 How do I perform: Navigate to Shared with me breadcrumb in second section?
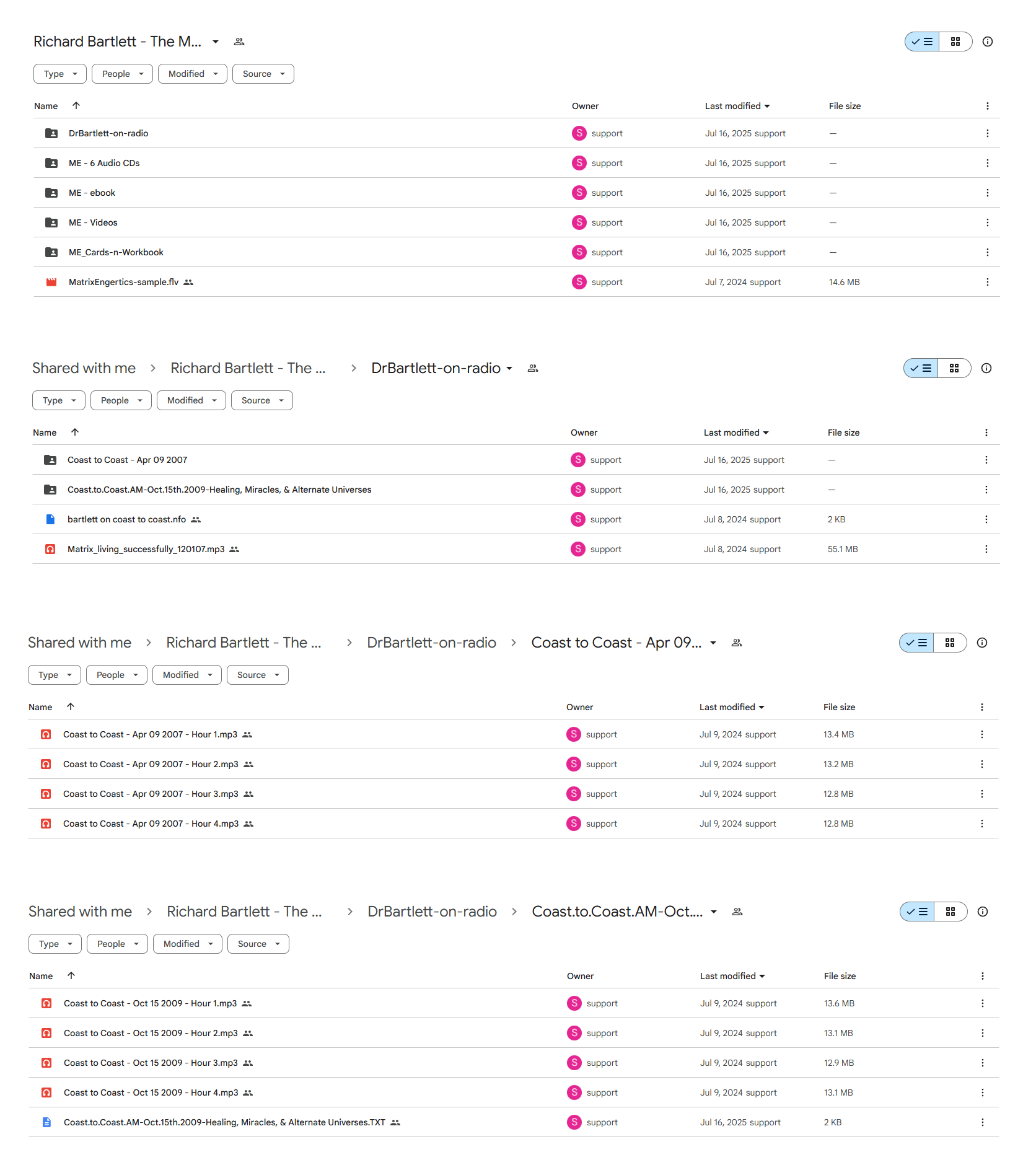coord(84,368)
